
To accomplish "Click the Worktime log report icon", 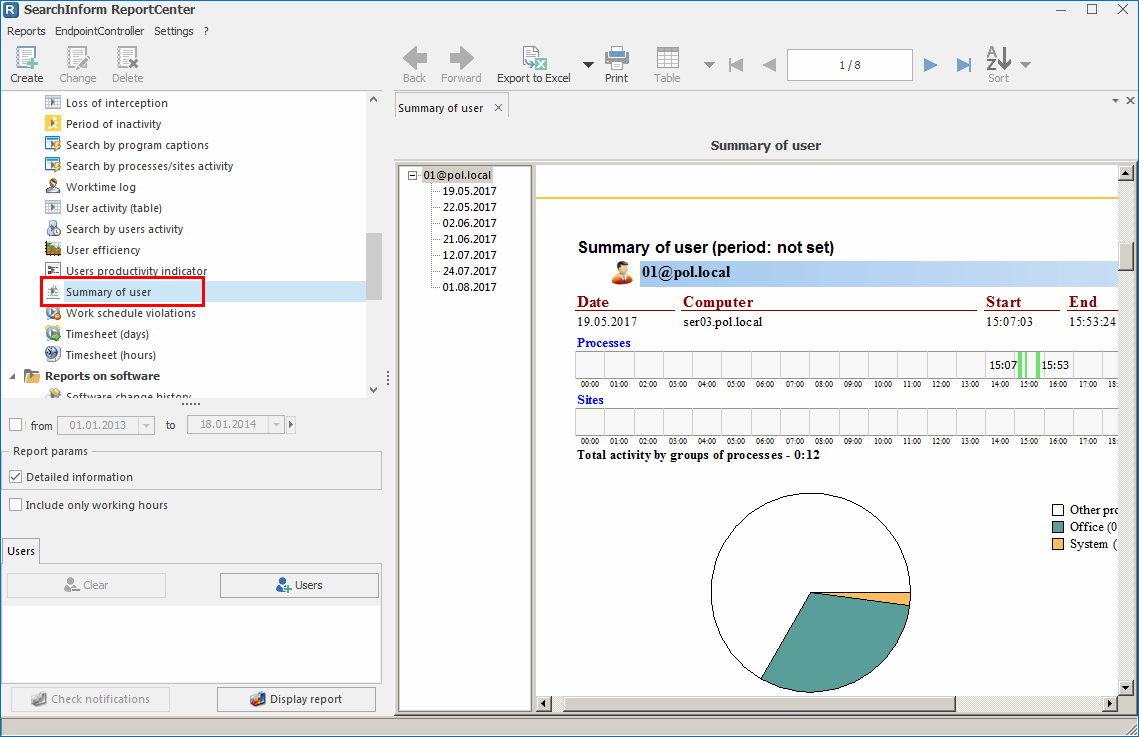I will 53,187.
